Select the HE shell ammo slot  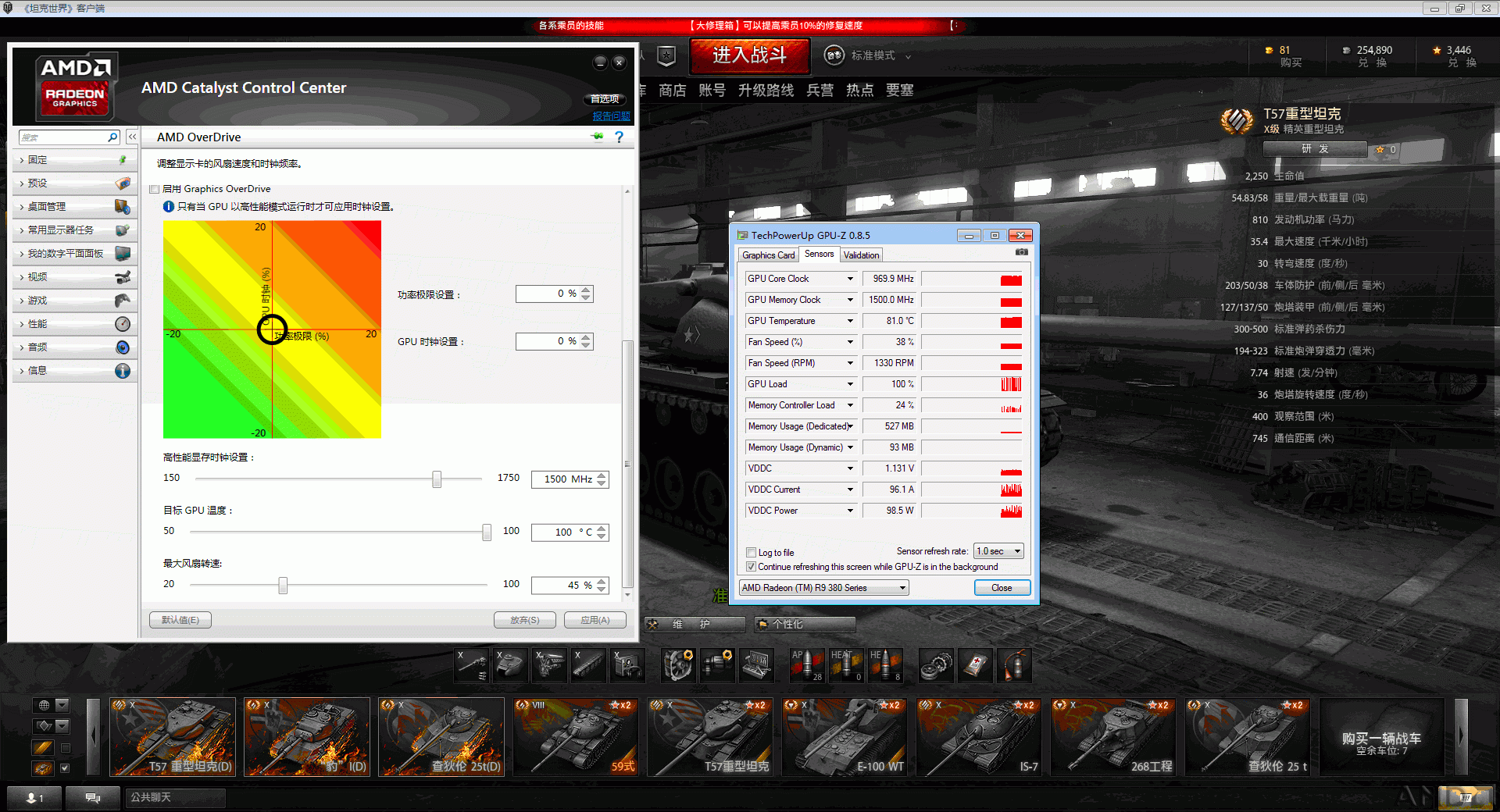click(885, 665)
